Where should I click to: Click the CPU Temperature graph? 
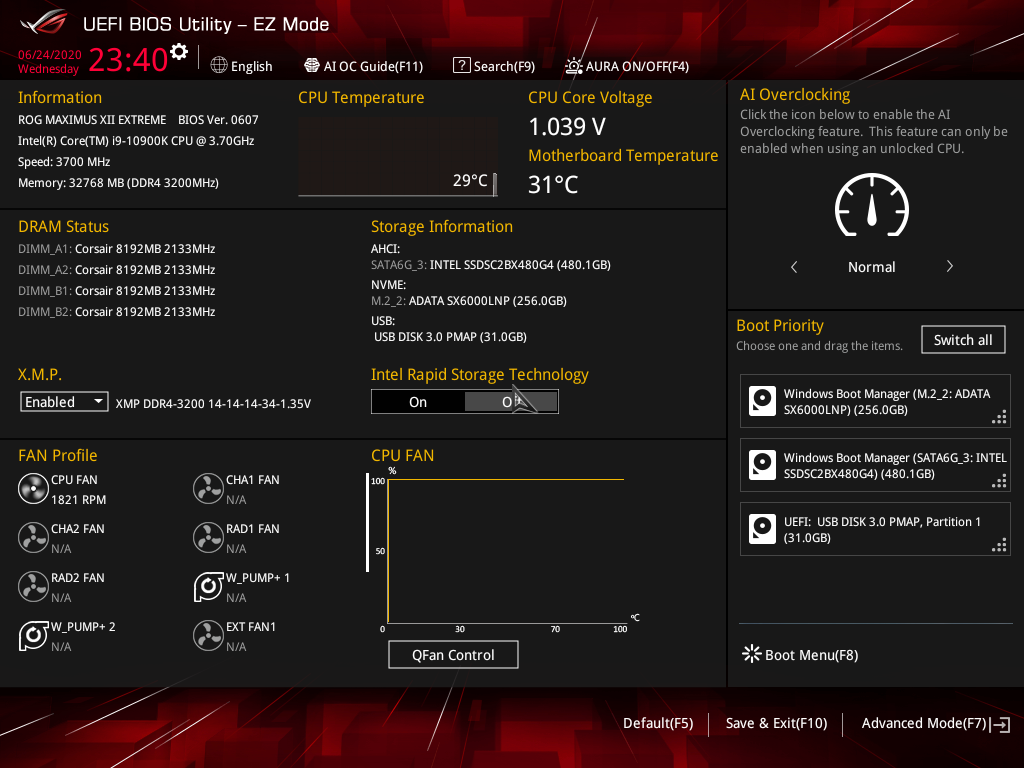click(x=398, y=157)
